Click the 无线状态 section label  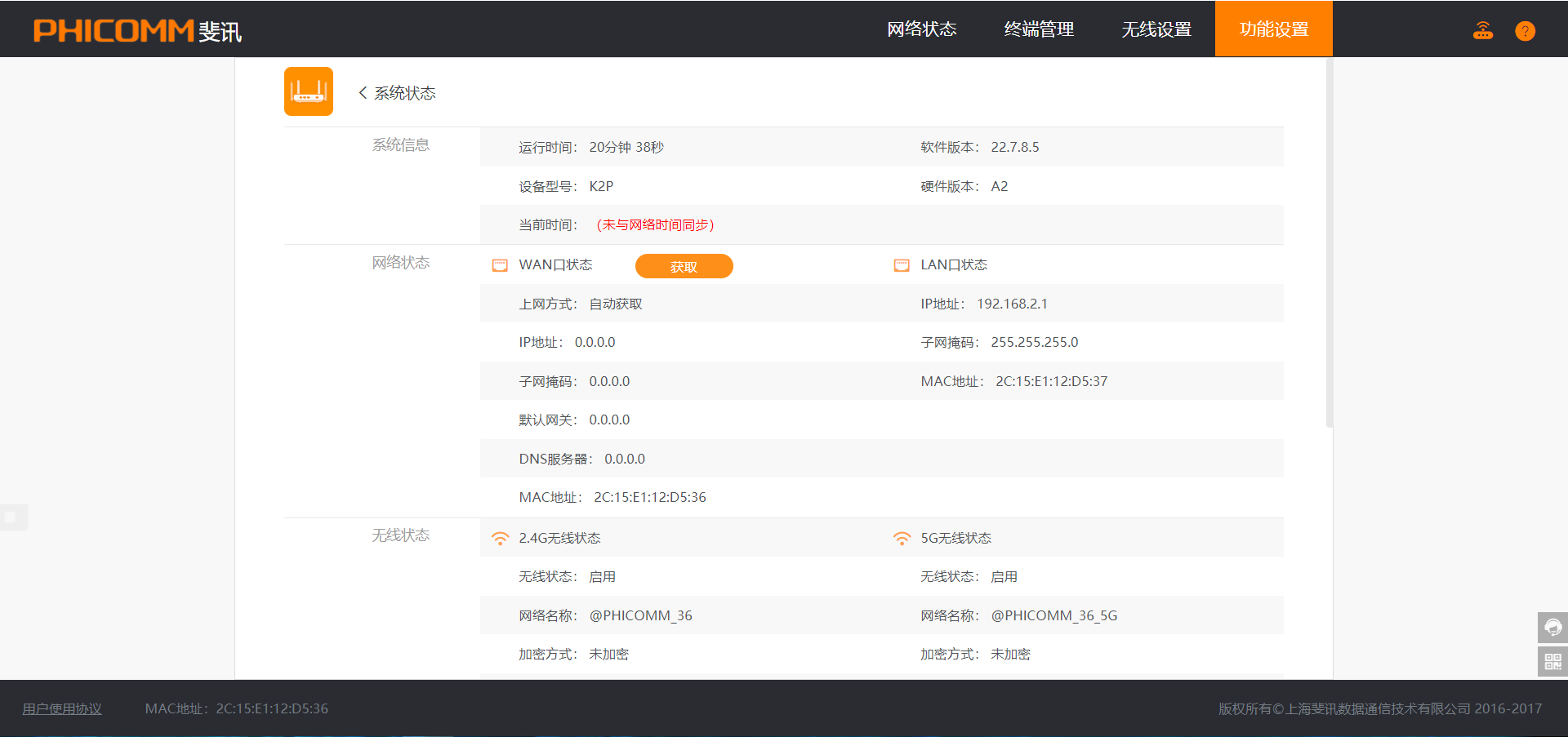click(x=401, y=535)
